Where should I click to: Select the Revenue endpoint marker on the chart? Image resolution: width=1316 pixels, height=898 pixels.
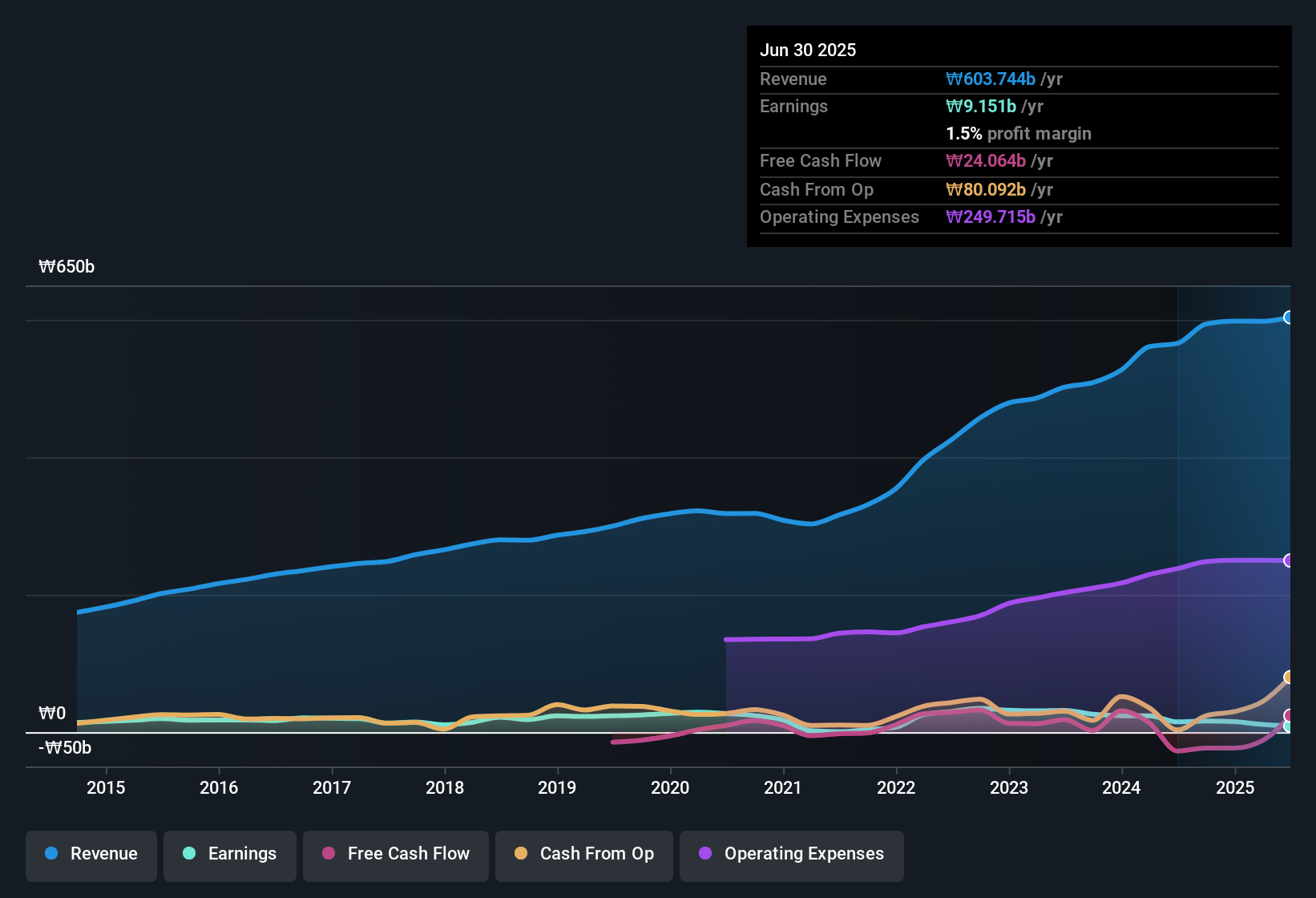1288,318
